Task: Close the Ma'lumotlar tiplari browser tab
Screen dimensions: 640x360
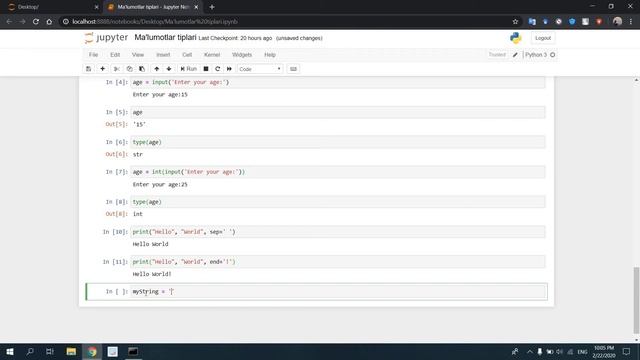Action: pos(196,7)
